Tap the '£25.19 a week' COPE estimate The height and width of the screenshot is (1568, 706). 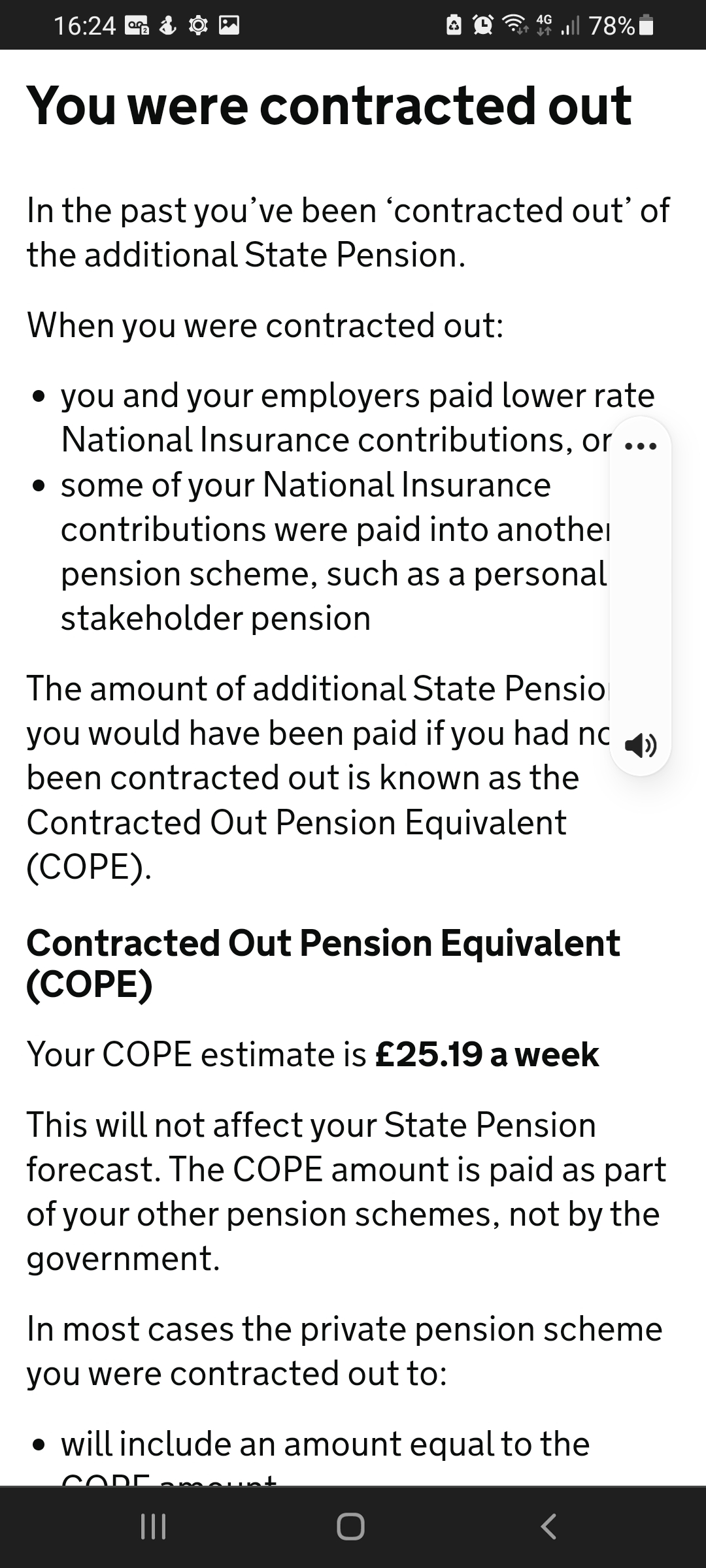pos(487,1054)
